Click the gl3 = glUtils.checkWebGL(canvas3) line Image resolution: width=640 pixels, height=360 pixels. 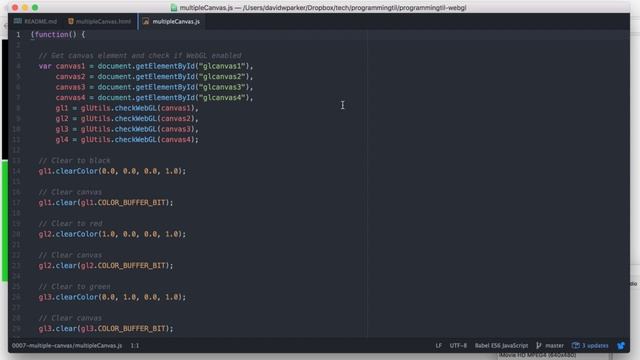click(x=127, y=129)
